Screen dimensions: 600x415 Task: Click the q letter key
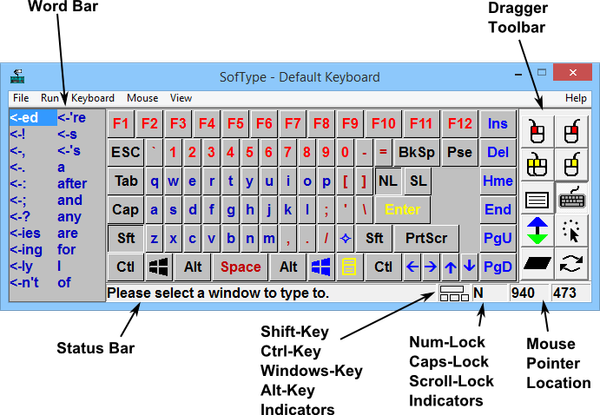click(154, 181)
